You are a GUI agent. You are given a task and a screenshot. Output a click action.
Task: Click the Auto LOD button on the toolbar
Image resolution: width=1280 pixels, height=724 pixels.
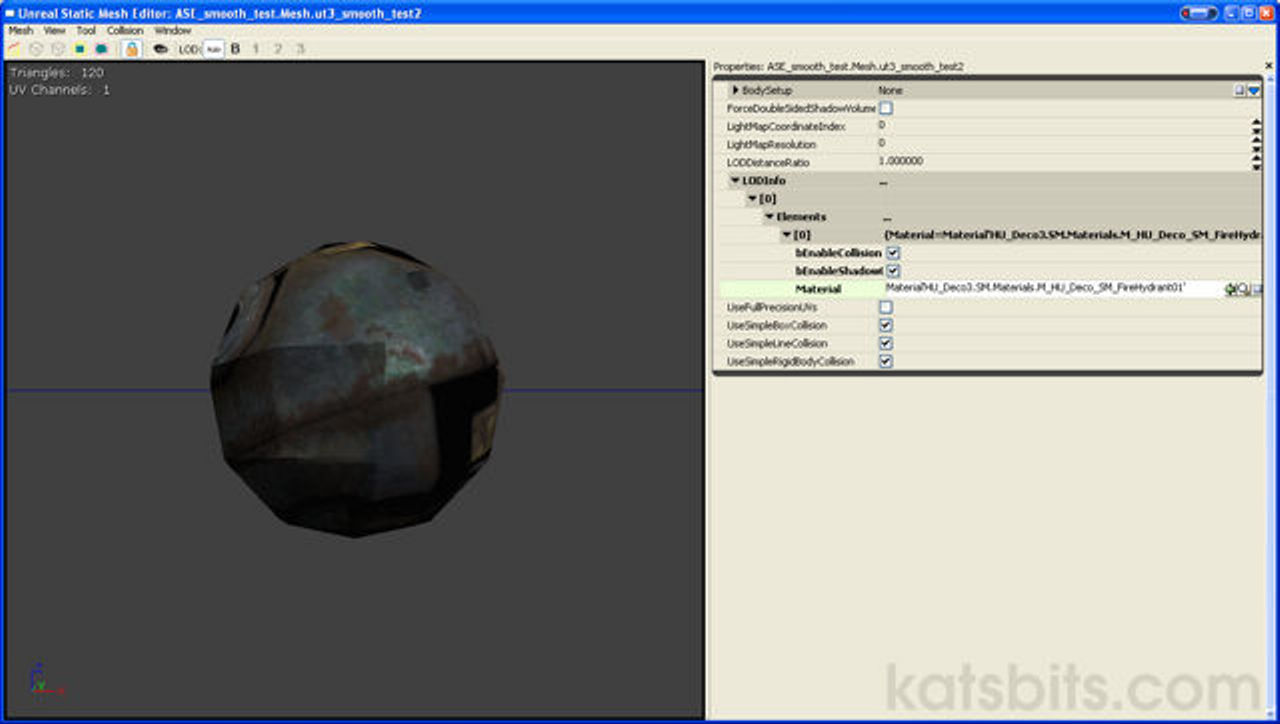(x=210, y=48)
